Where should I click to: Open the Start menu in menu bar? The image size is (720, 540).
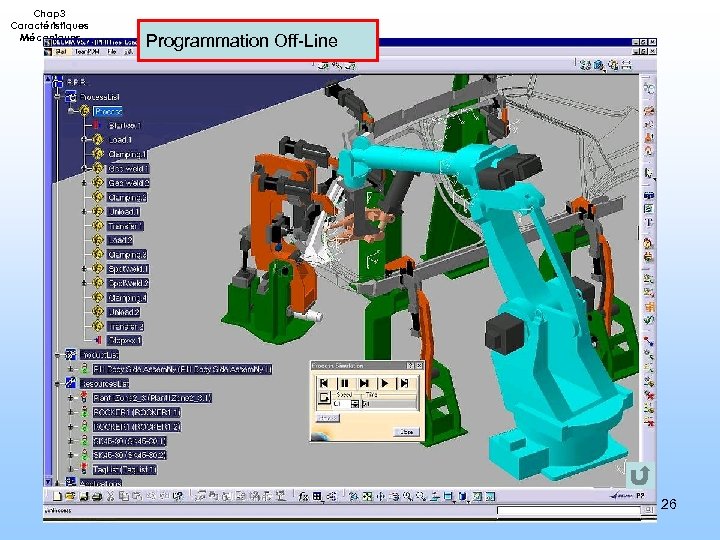(x=61, y=52)
